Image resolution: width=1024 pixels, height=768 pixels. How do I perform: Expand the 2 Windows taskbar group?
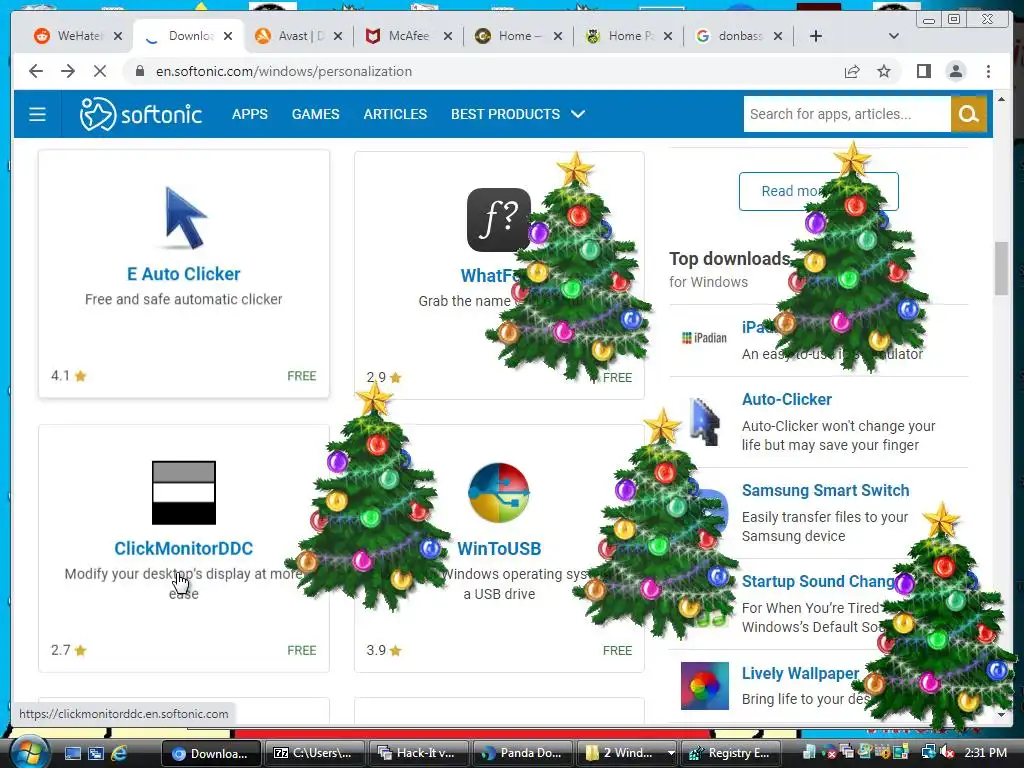(x=629, y=753)
